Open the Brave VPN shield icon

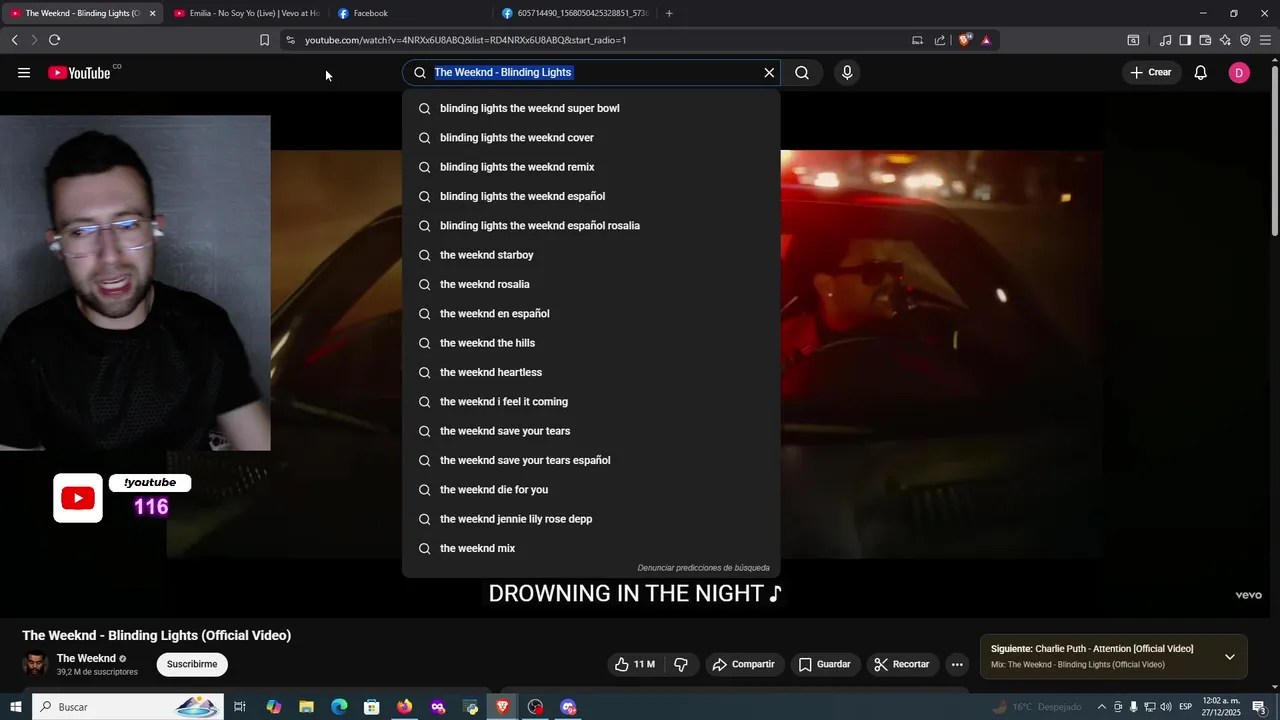pos(1245,40)
